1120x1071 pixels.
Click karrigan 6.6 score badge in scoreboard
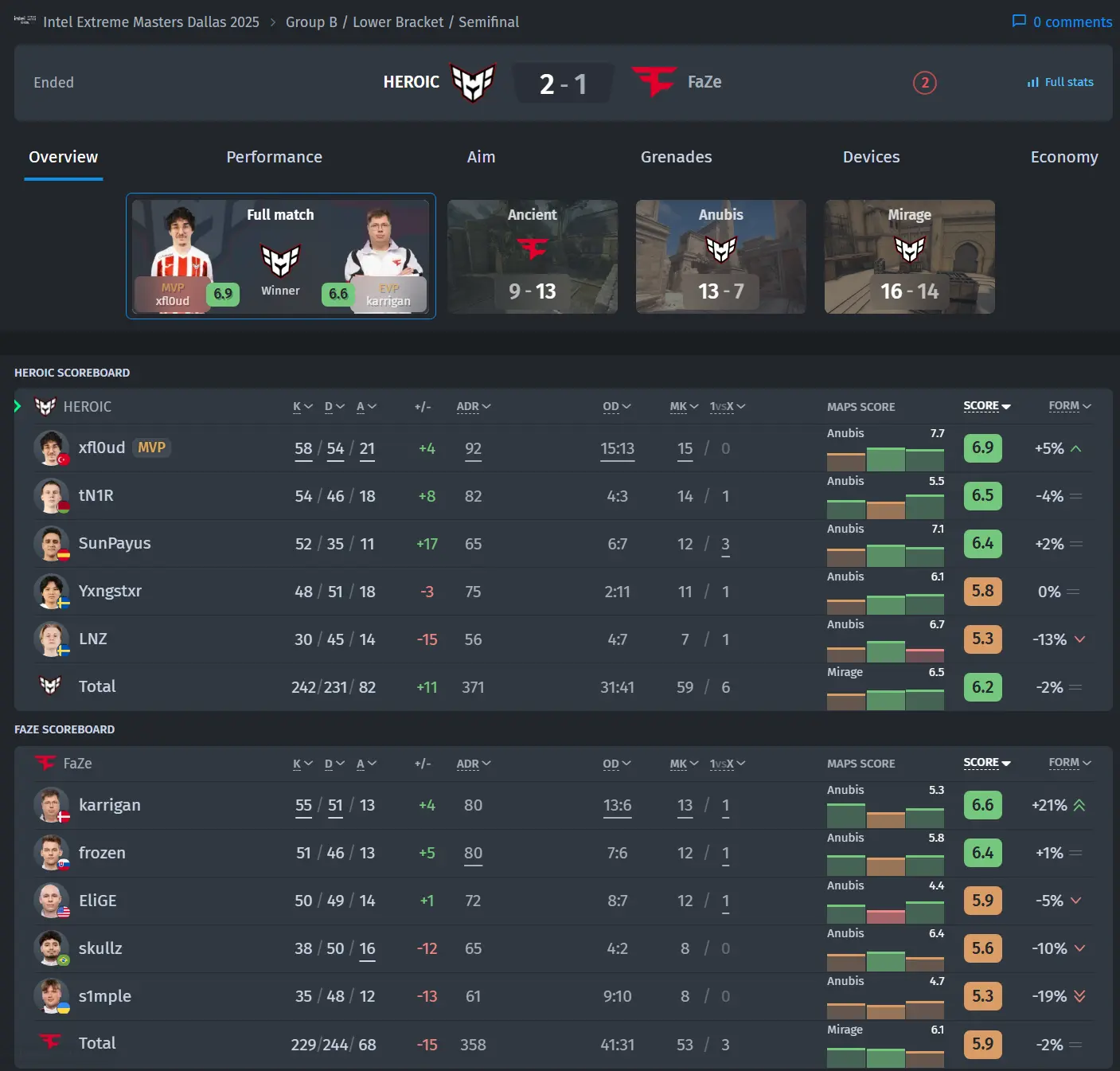coord(982,804)
